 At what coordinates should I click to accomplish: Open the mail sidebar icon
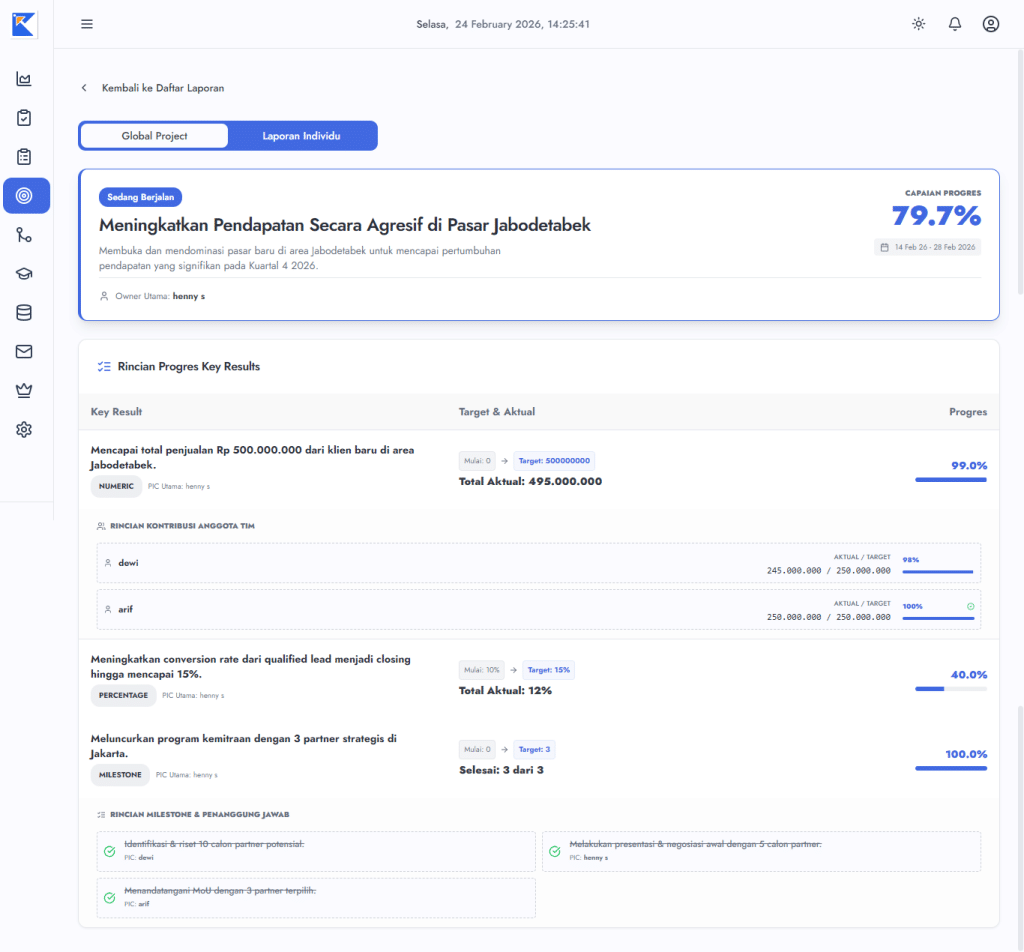pyautogui.click(x=24, y=351)
